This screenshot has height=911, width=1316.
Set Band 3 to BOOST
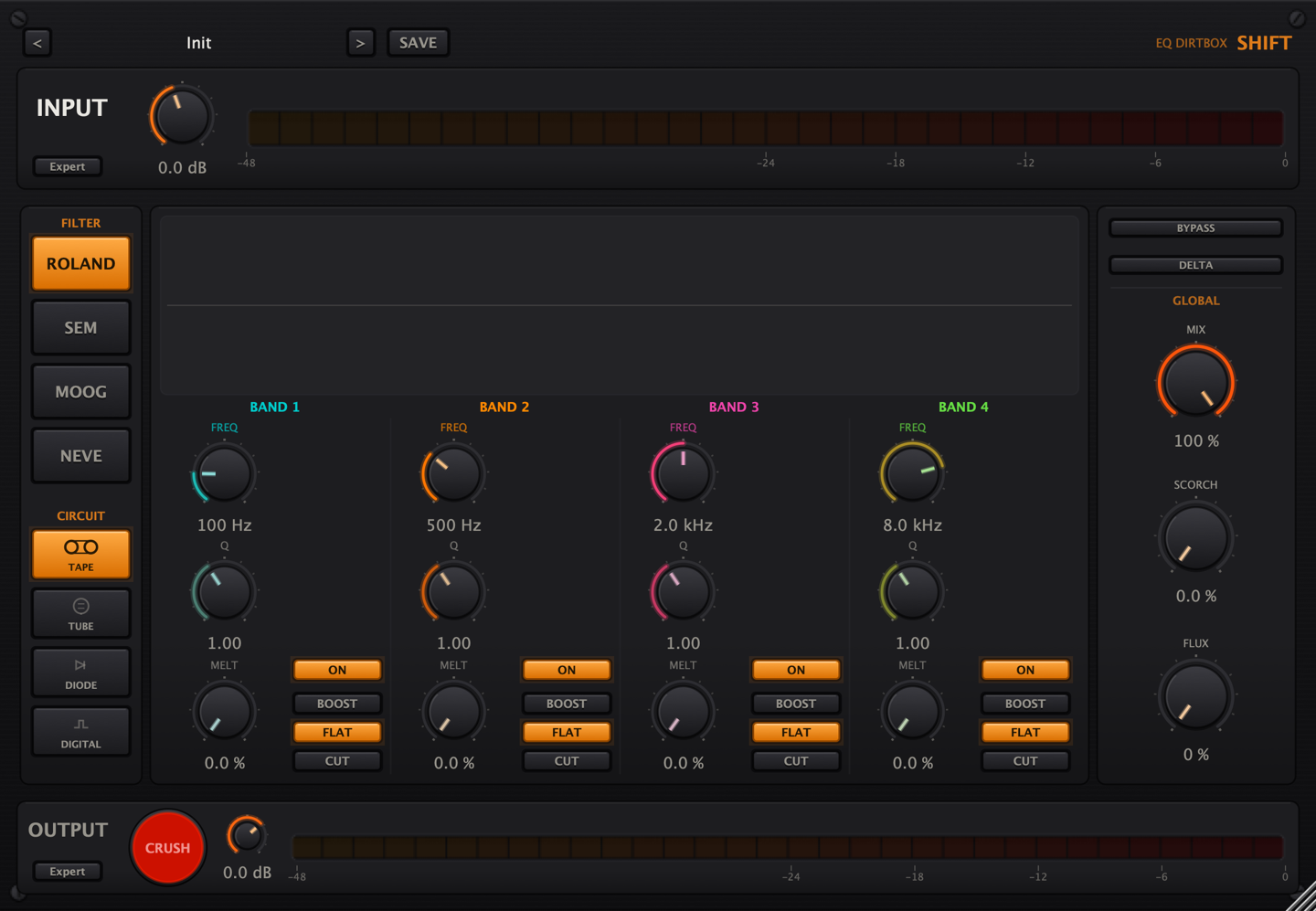tap(796, 704)
